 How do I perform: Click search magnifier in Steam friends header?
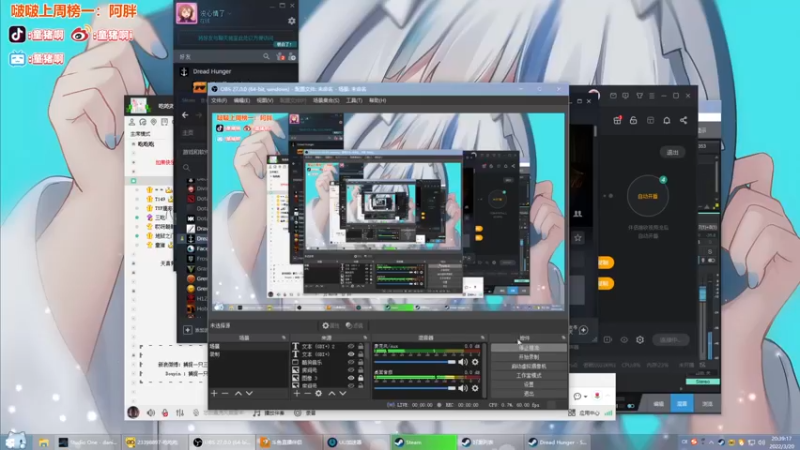point(266,57)
